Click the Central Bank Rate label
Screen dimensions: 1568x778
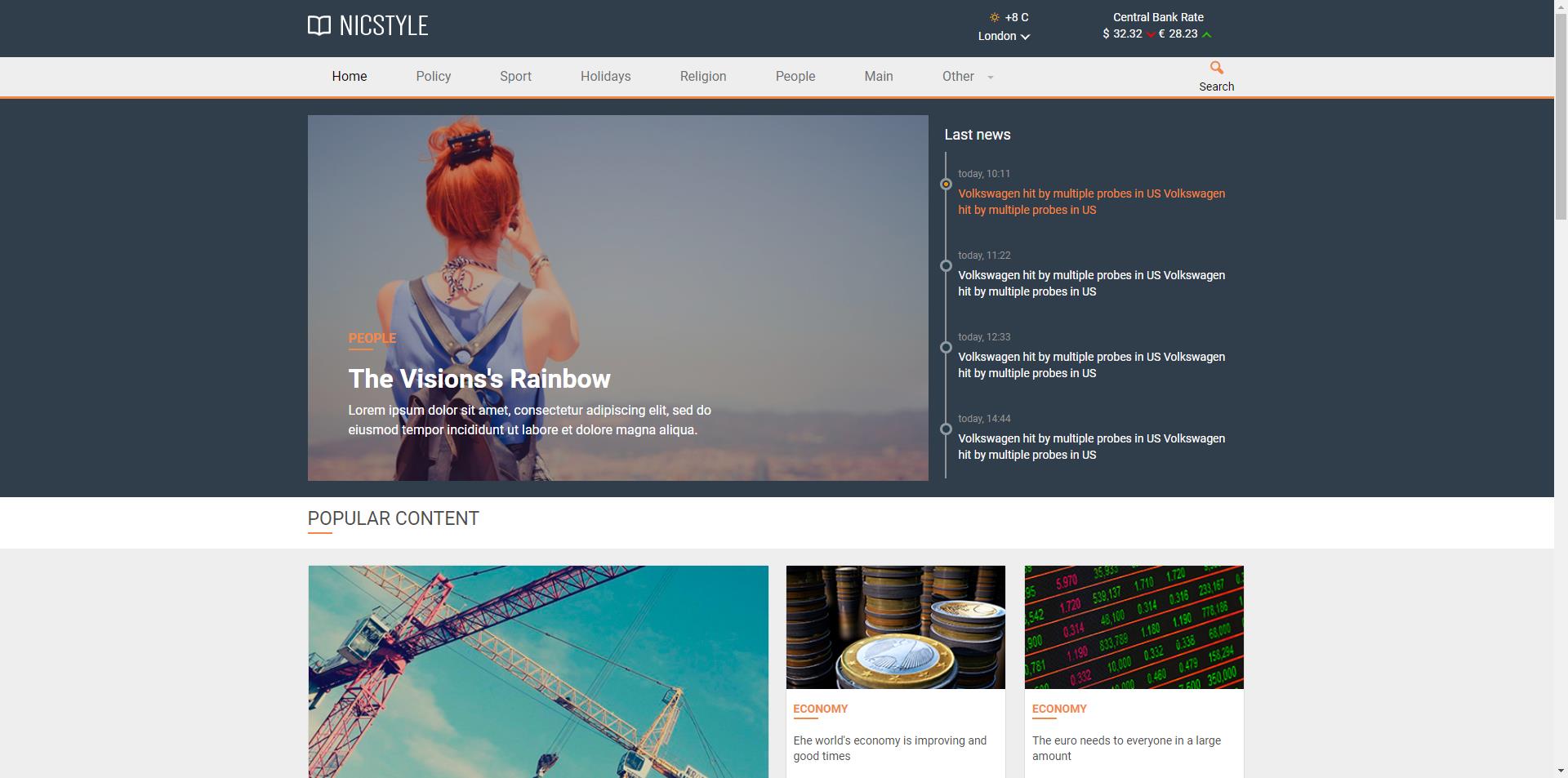click(1158, 17)
